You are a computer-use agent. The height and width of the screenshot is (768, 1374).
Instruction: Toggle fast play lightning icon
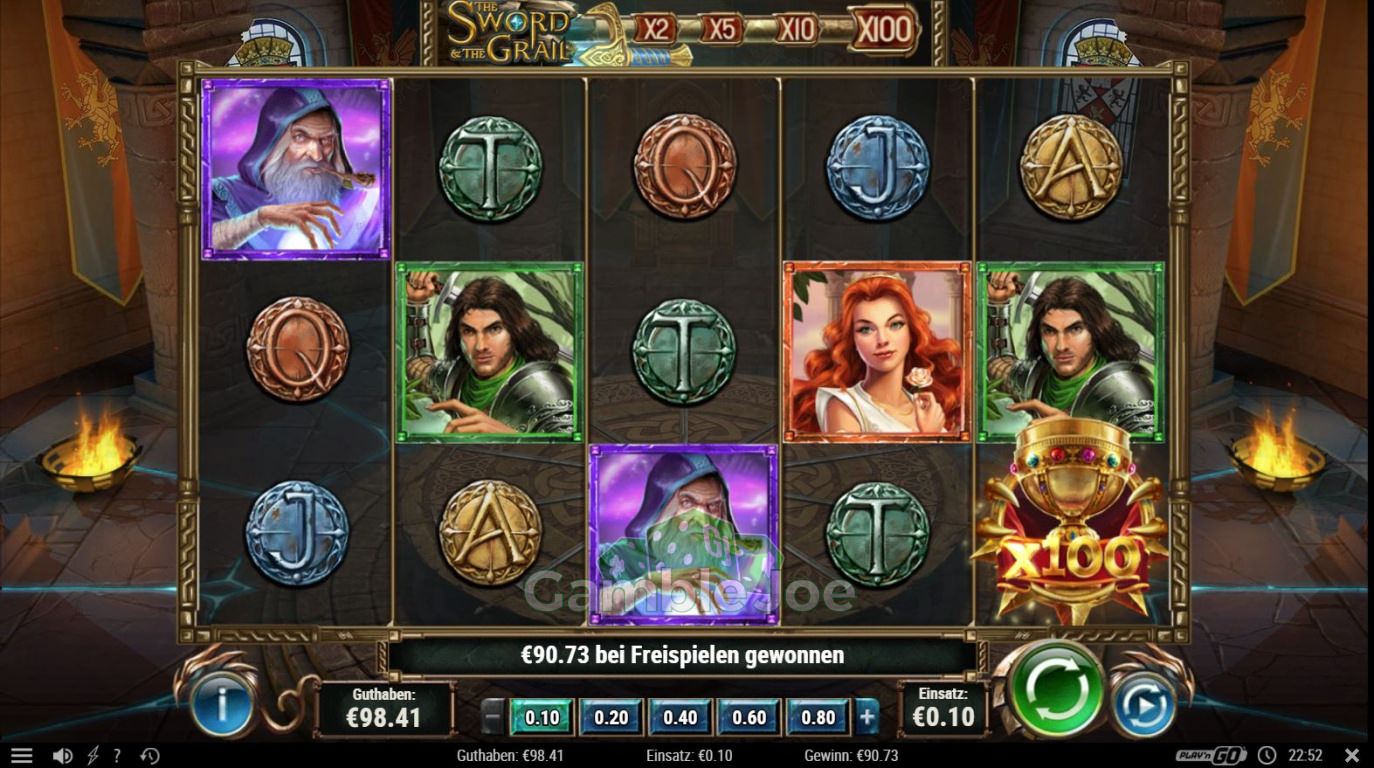93,756
